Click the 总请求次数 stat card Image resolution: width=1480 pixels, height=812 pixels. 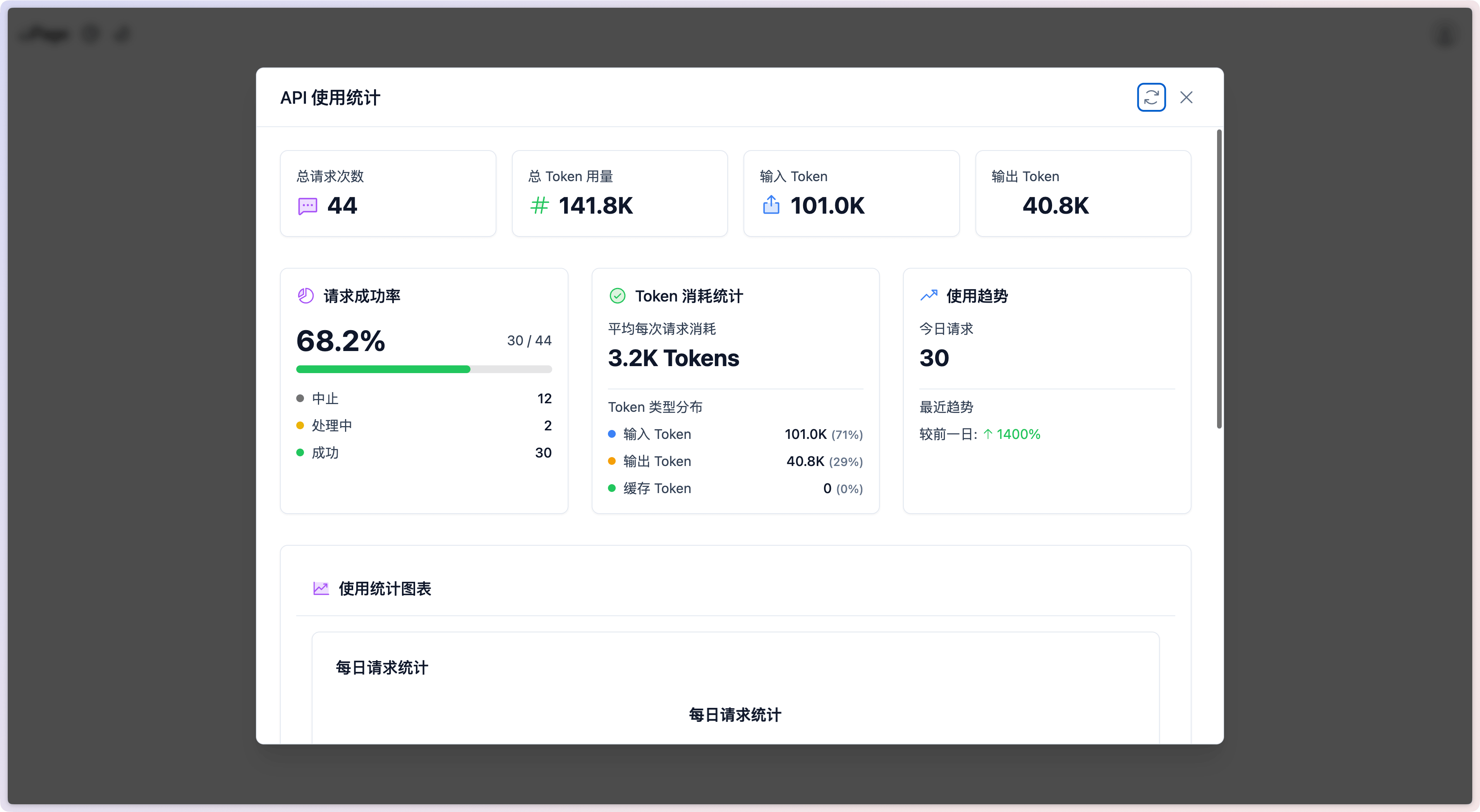[x=388, y=194]
